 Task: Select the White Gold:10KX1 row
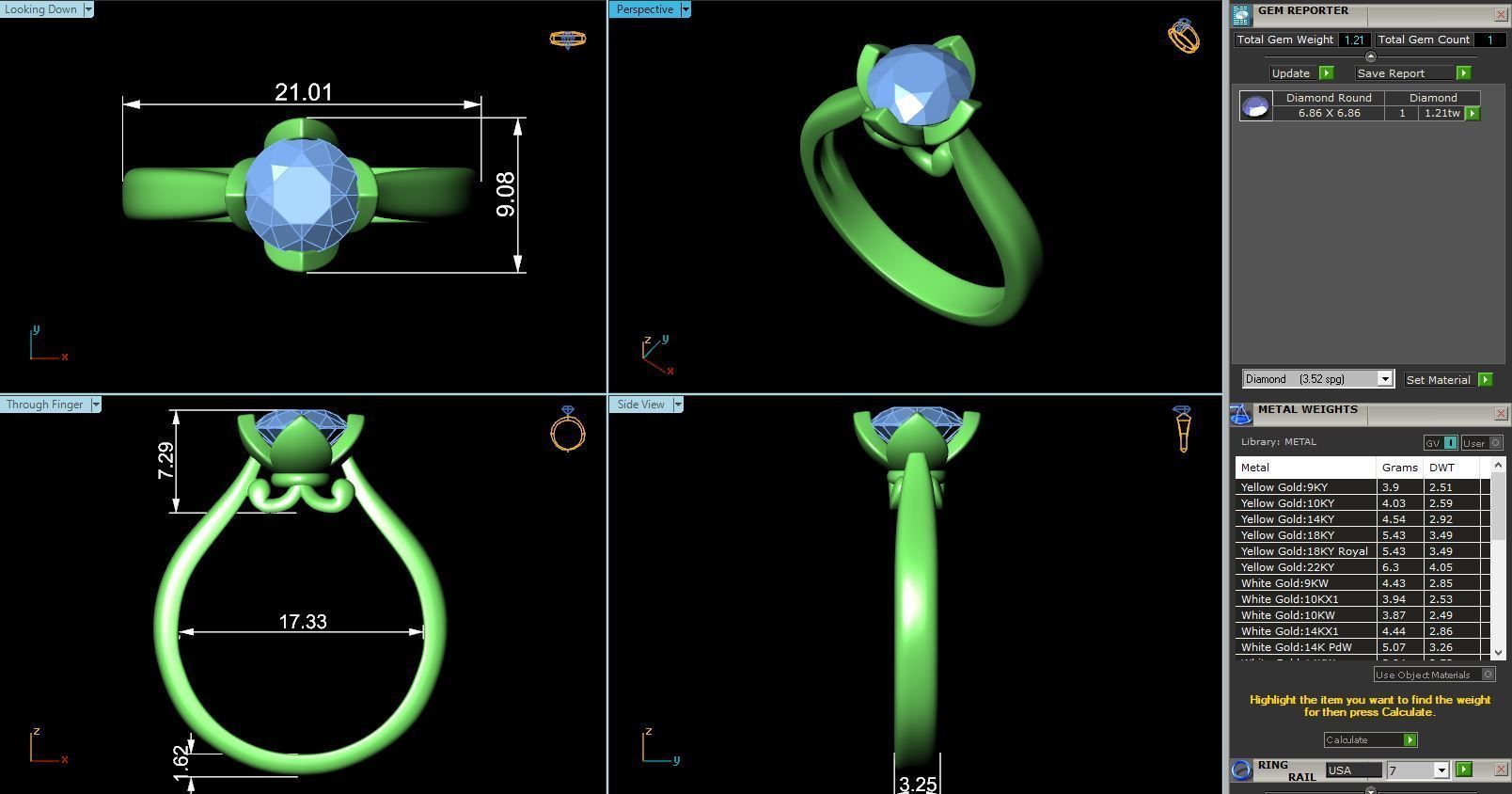[x=1362, y=599]
